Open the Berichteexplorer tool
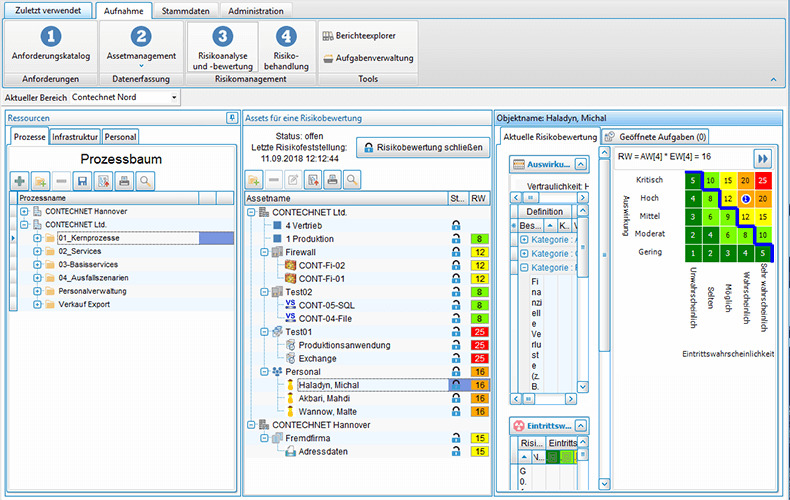 click(x=367, y=35)
